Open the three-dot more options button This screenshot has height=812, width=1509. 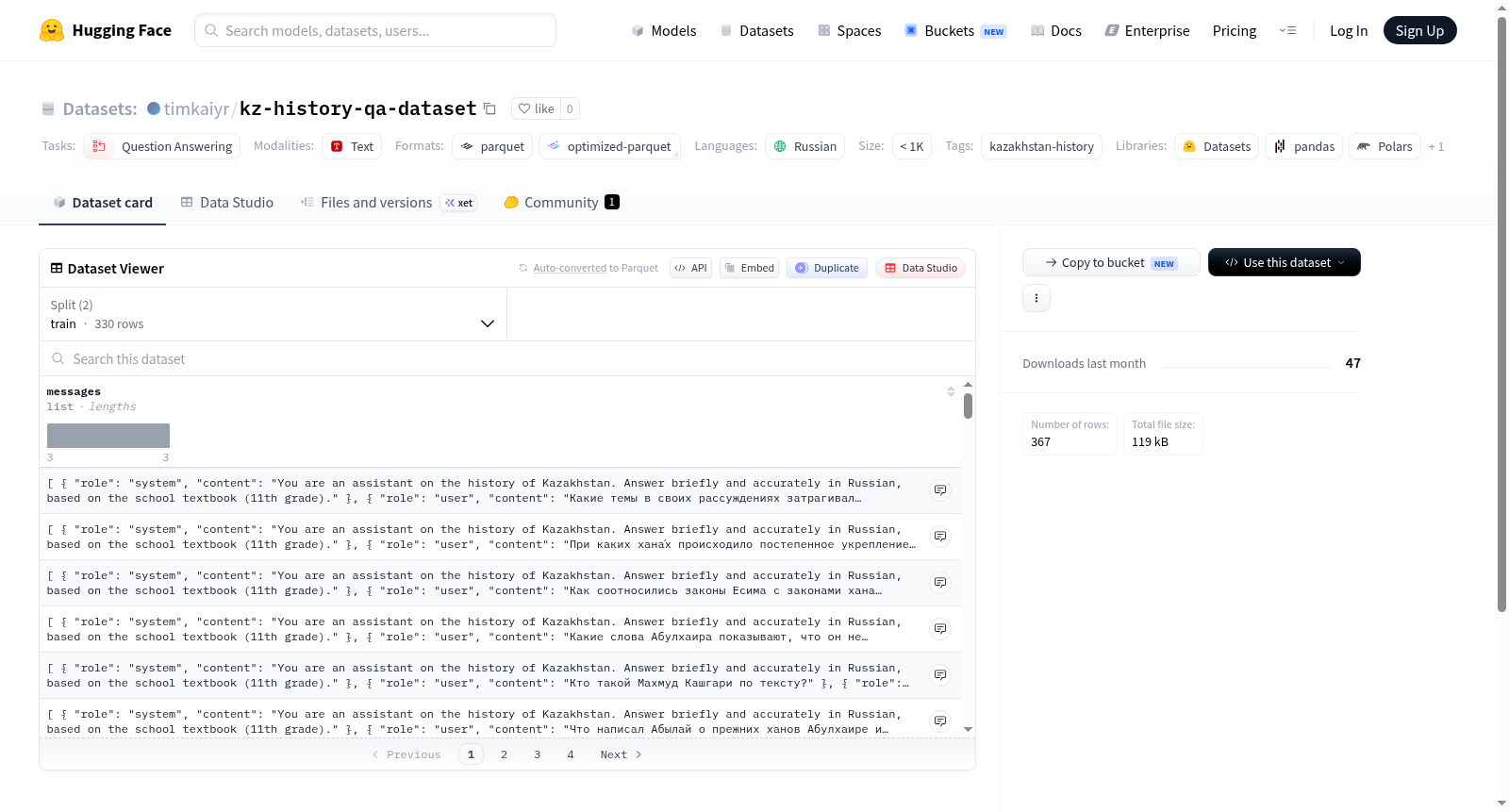click(x=1036, y=298)
